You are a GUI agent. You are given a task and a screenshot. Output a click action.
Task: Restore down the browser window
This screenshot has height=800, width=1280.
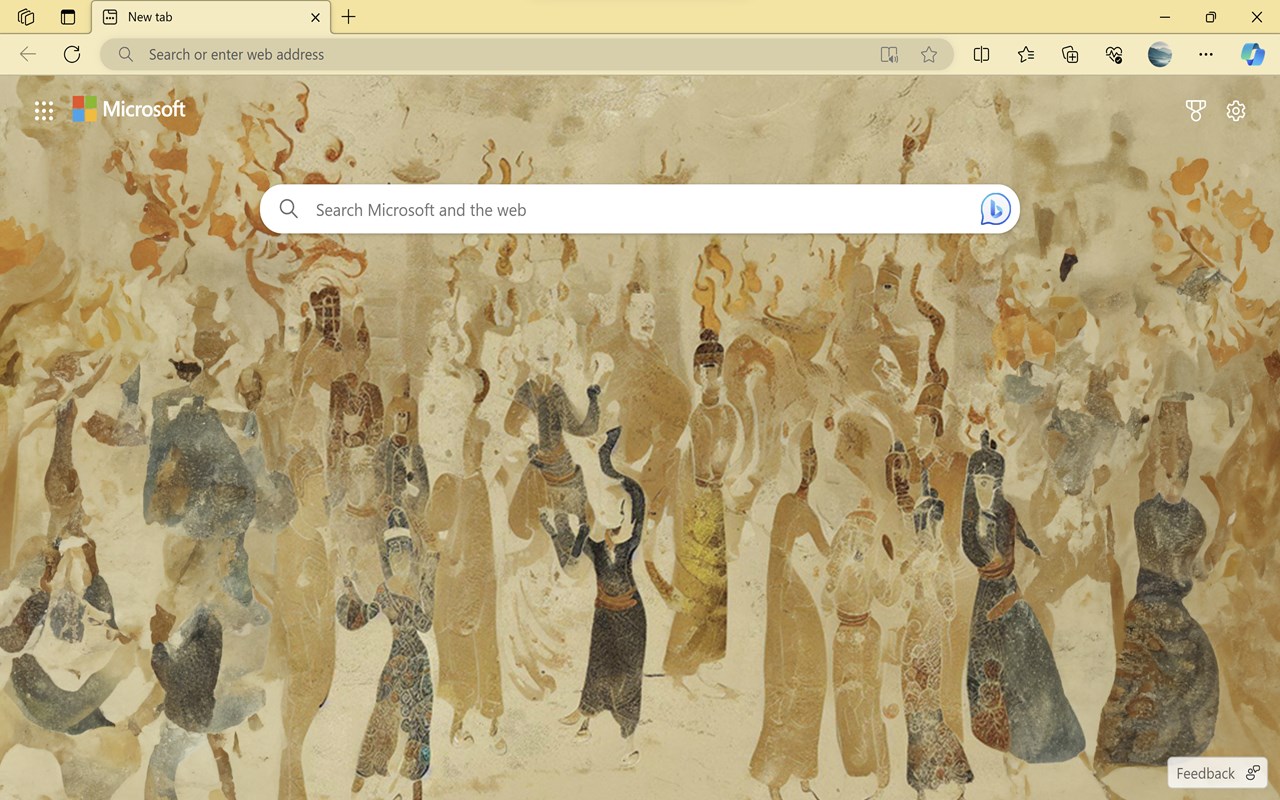1211,17
